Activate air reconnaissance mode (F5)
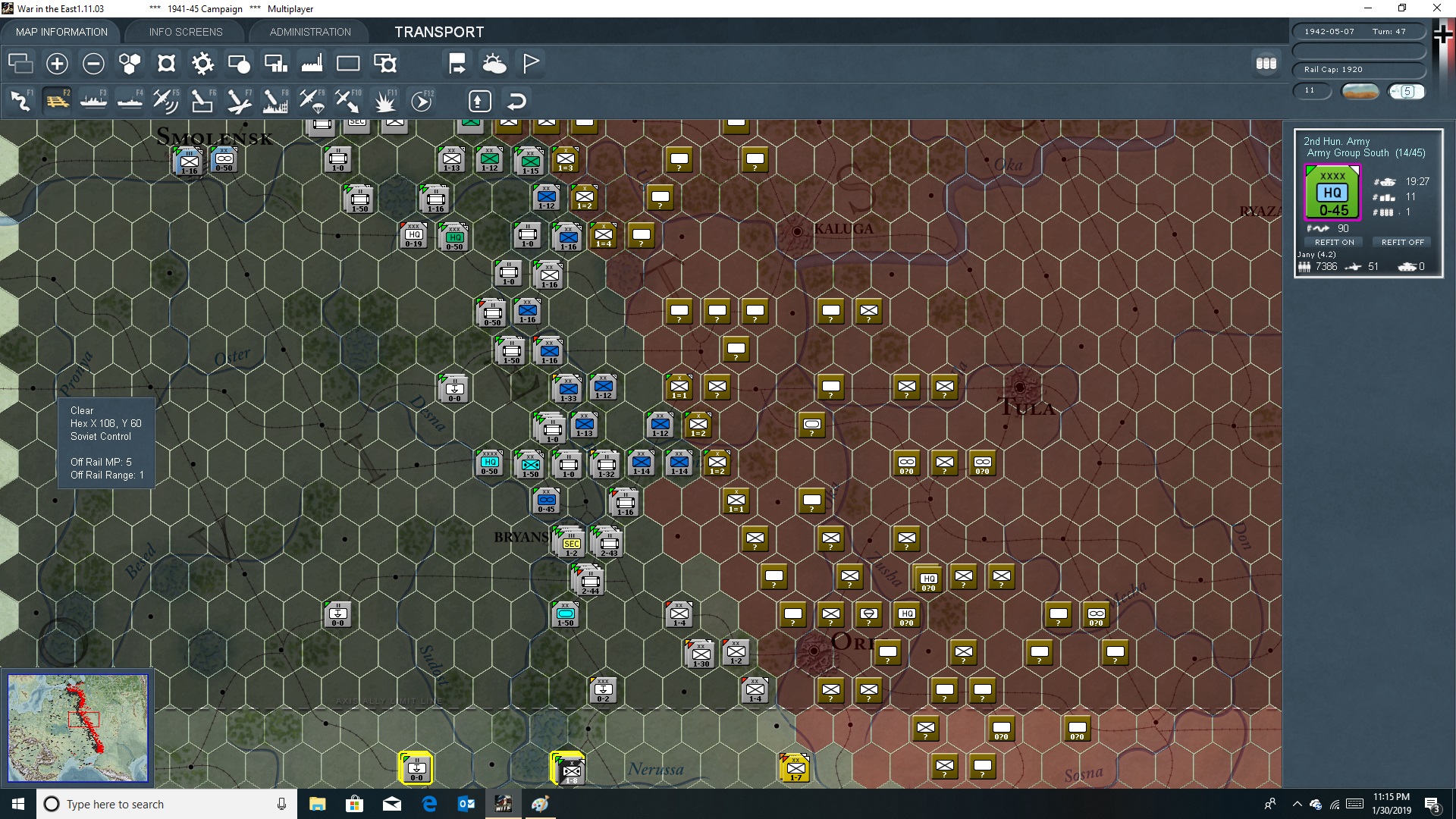The height and width of the screenshot is (819, 1456). click(166, 100)
